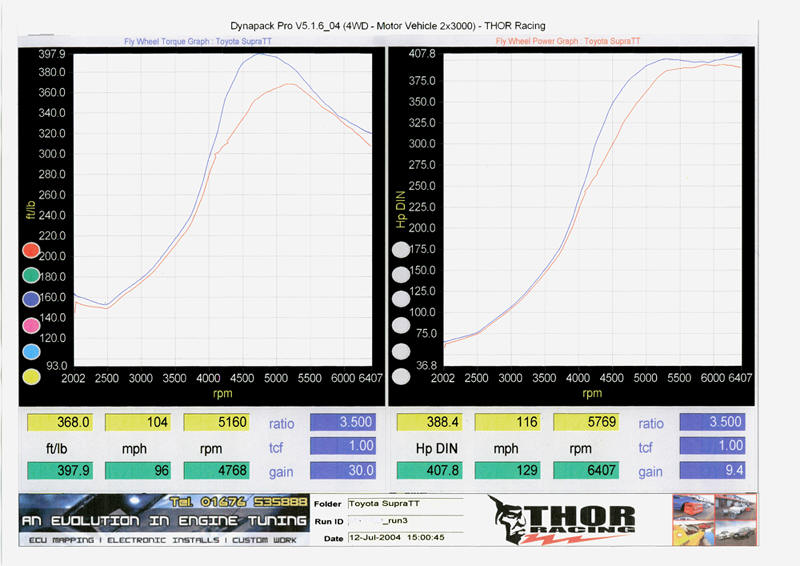Click the Run ID field
800x566 pixels.
click(391, 521)
